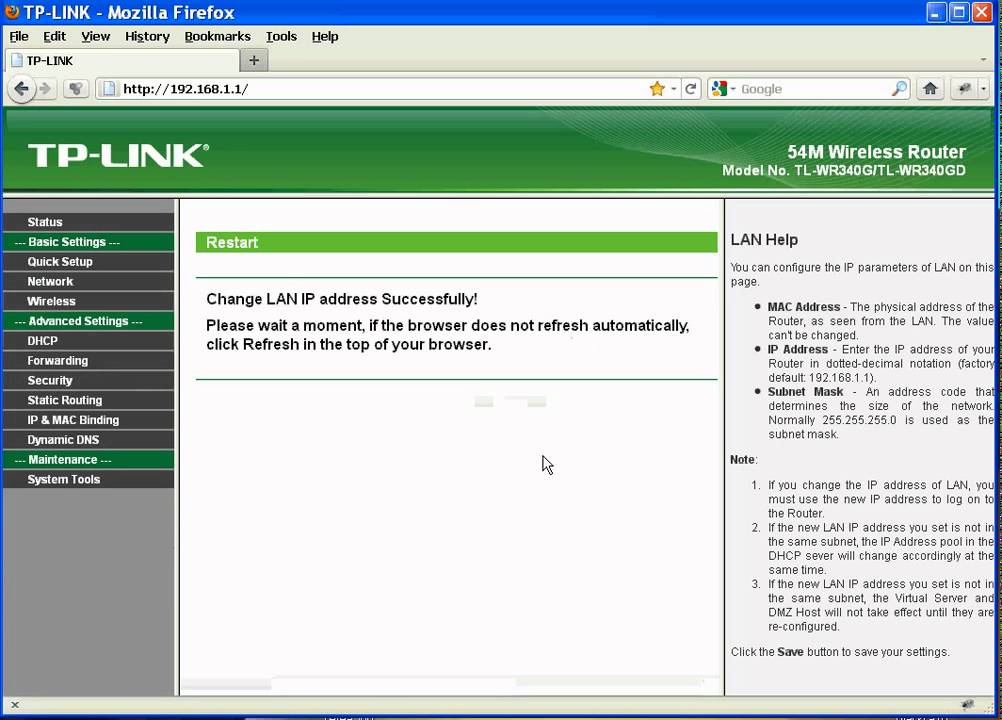This screenshot has height=720, width=1002.
Task: Minimize the Firefox window
Action: pyautogui.click(x=936, y=12)
